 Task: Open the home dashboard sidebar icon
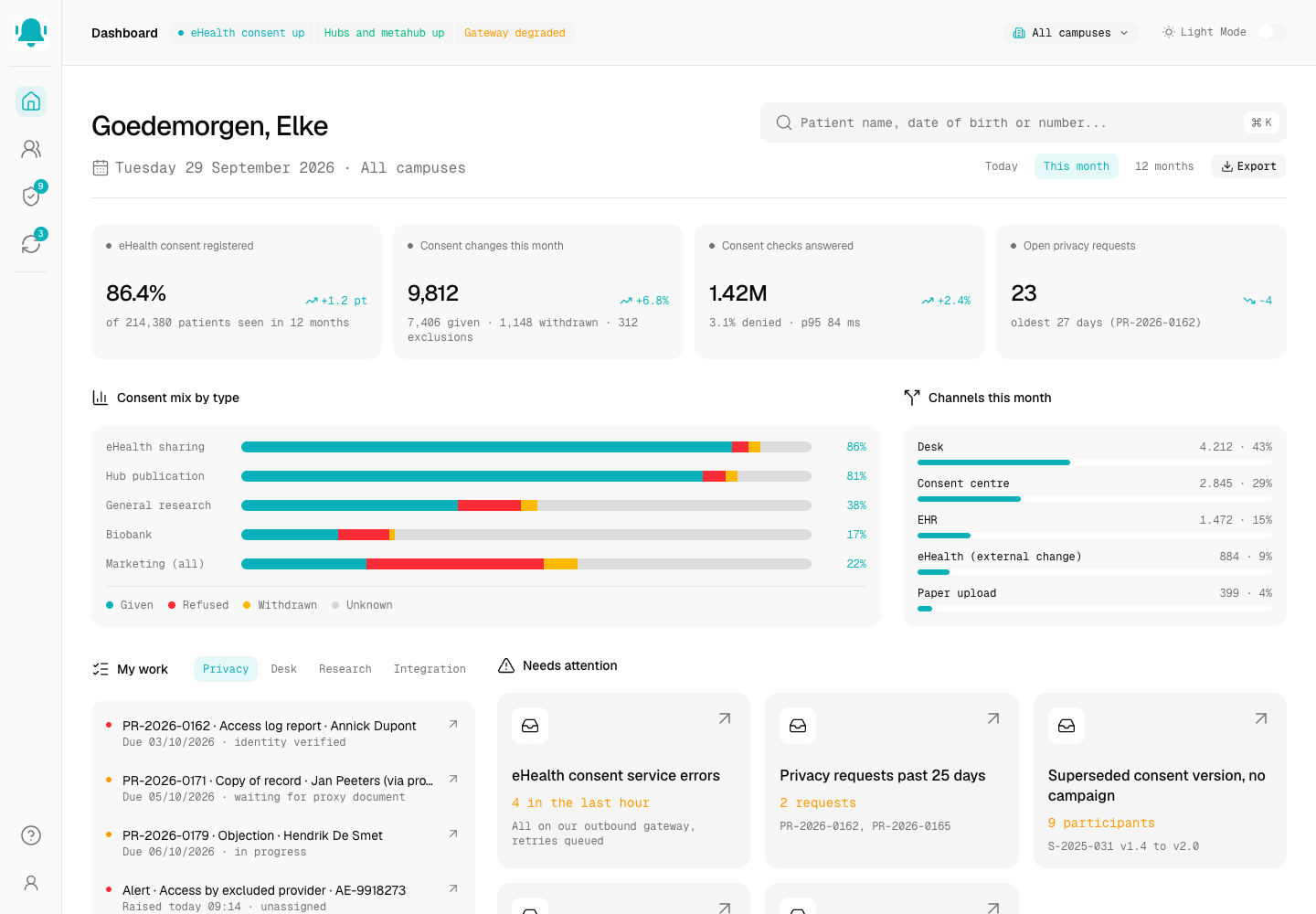[x=31, y=101]
